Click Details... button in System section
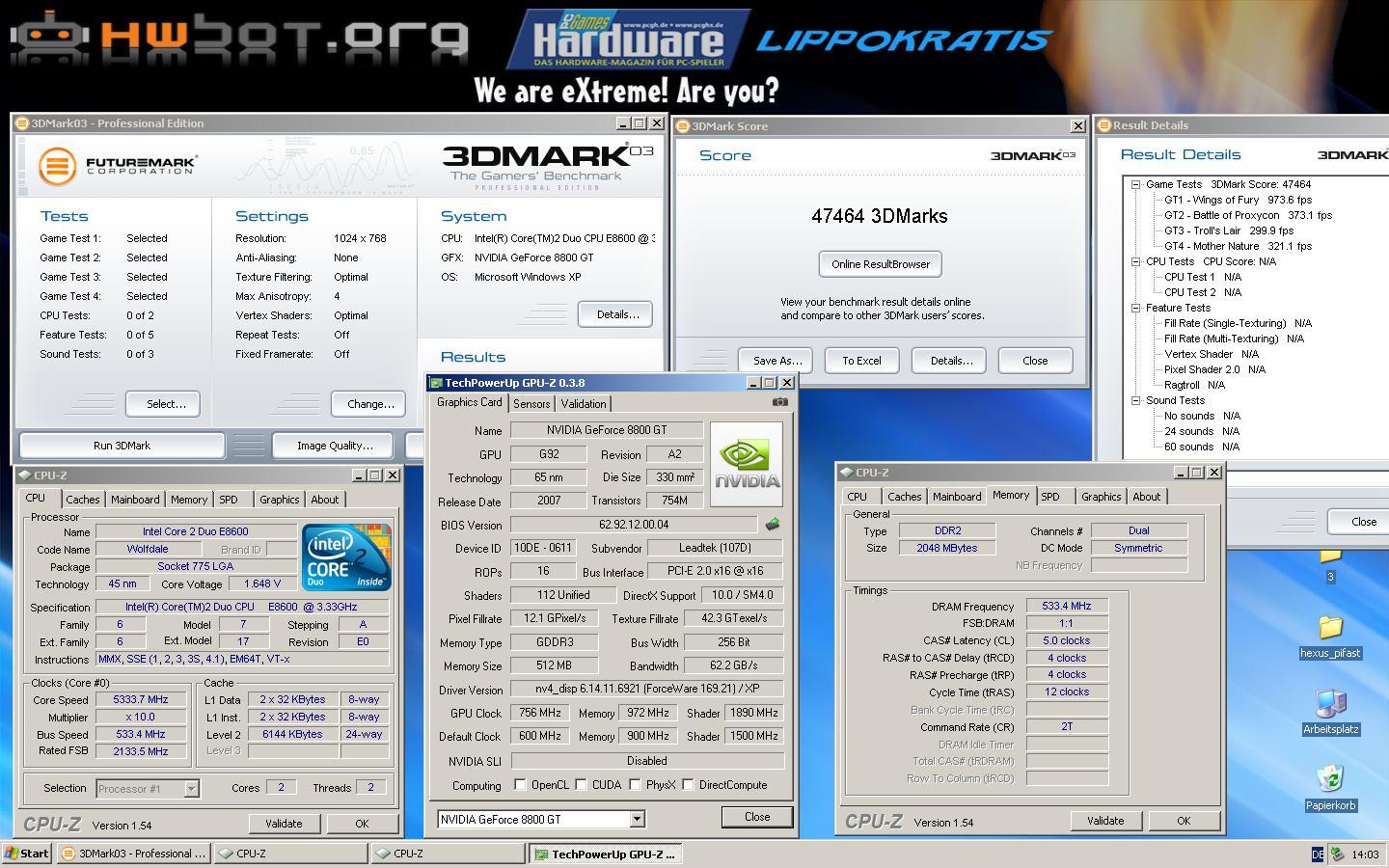The width and height of the screenshot is (1389, 868). pyautogui.click(x=616, y=314)
